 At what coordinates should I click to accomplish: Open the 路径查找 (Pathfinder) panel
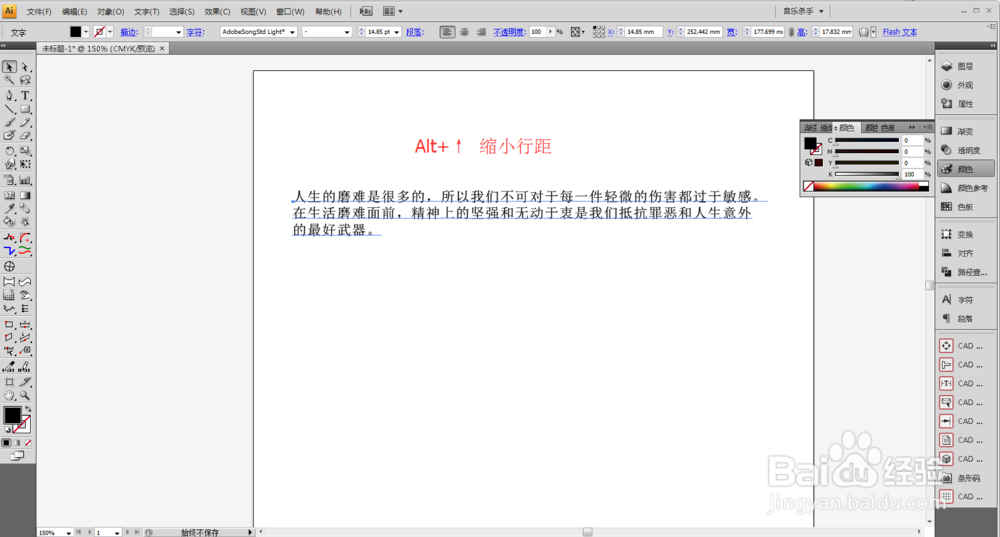pos(965,272)
